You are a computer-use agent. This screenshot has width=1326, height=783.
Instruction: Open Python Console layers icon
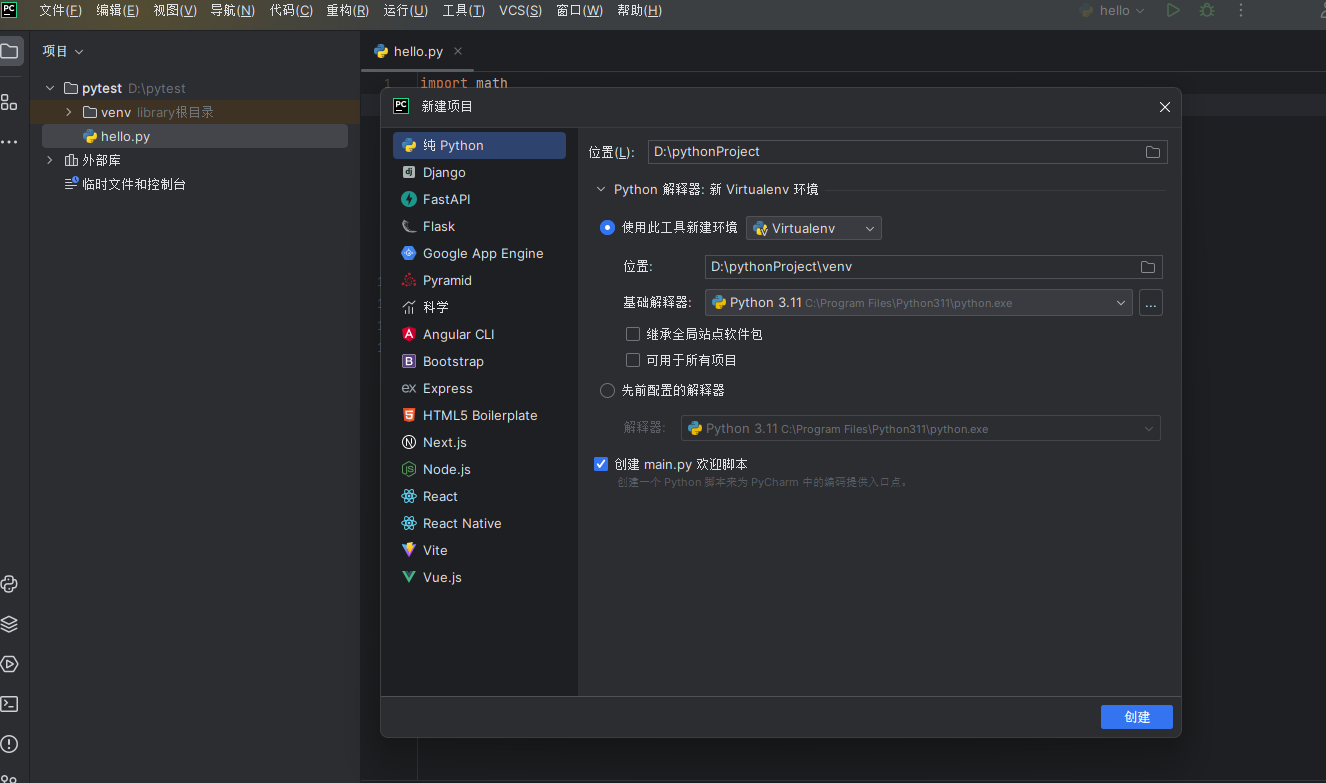tap(10, 624)
